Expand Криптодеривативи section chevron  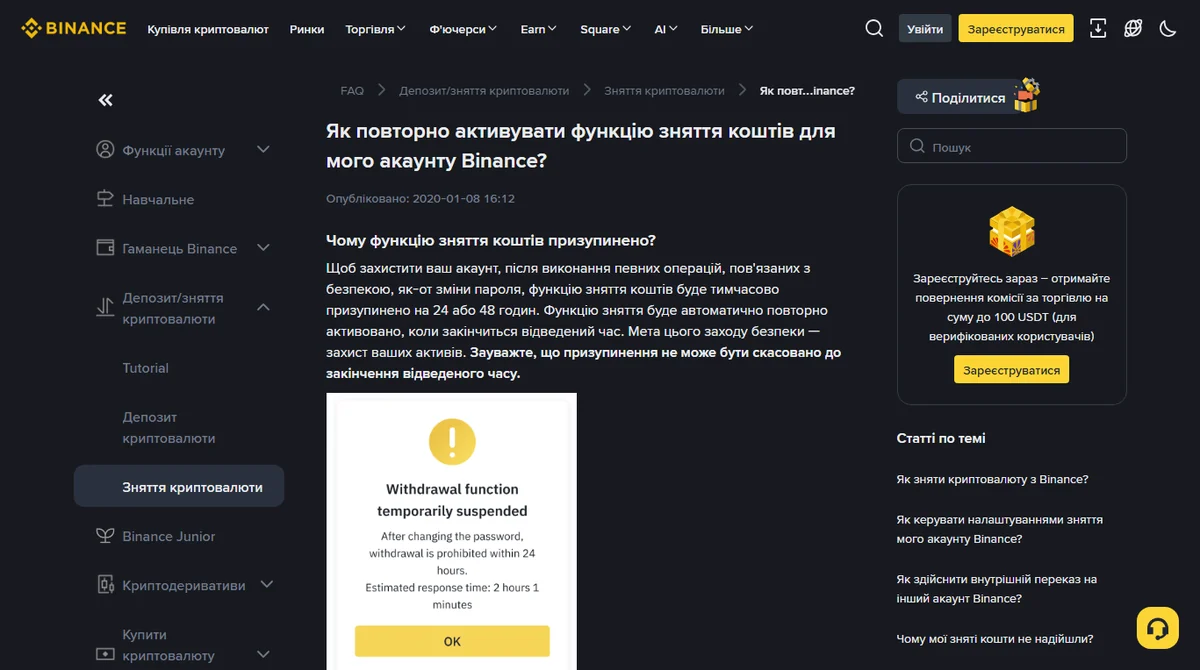(266, 585)
